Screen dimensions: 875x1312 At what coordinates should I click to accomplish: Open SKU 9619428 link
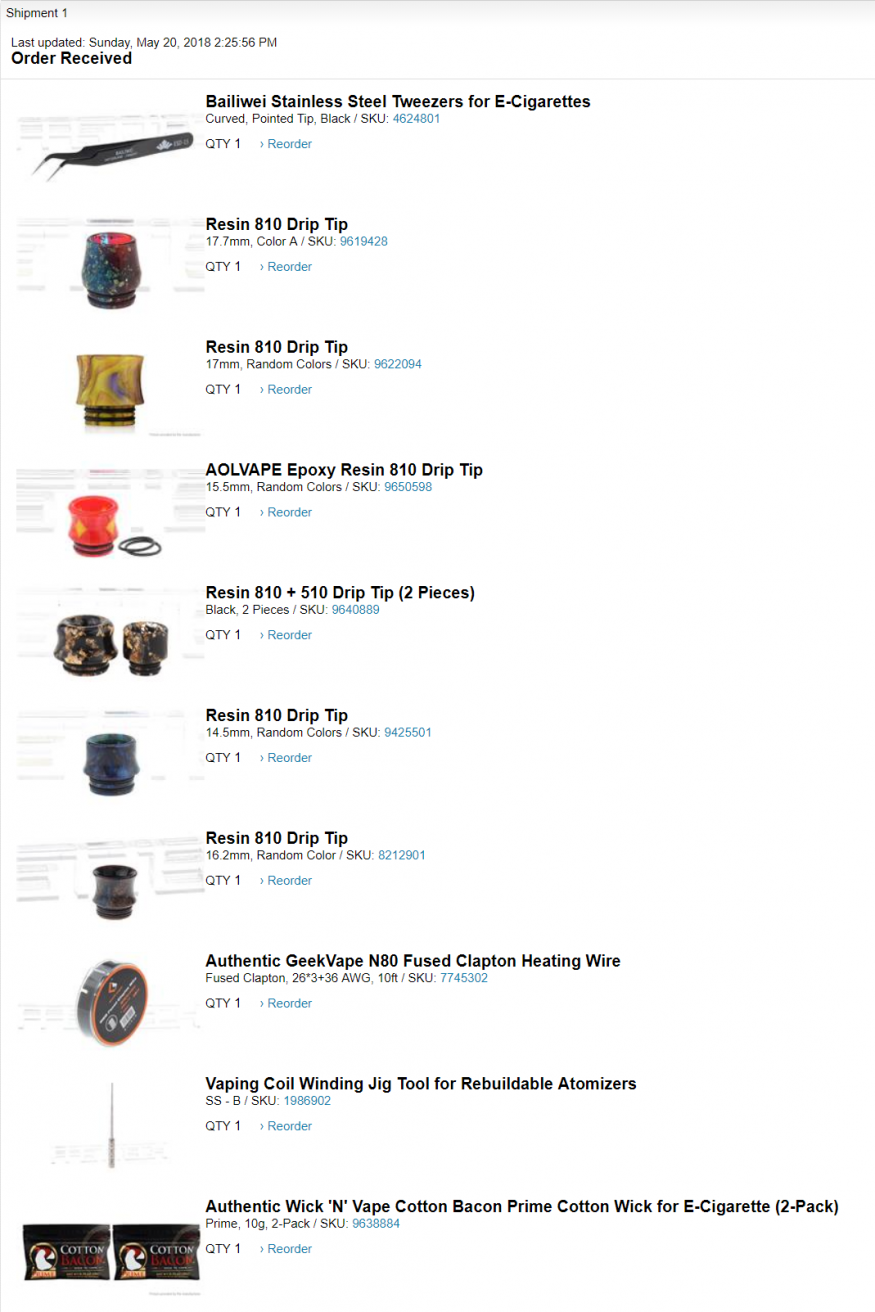point(364,242)
